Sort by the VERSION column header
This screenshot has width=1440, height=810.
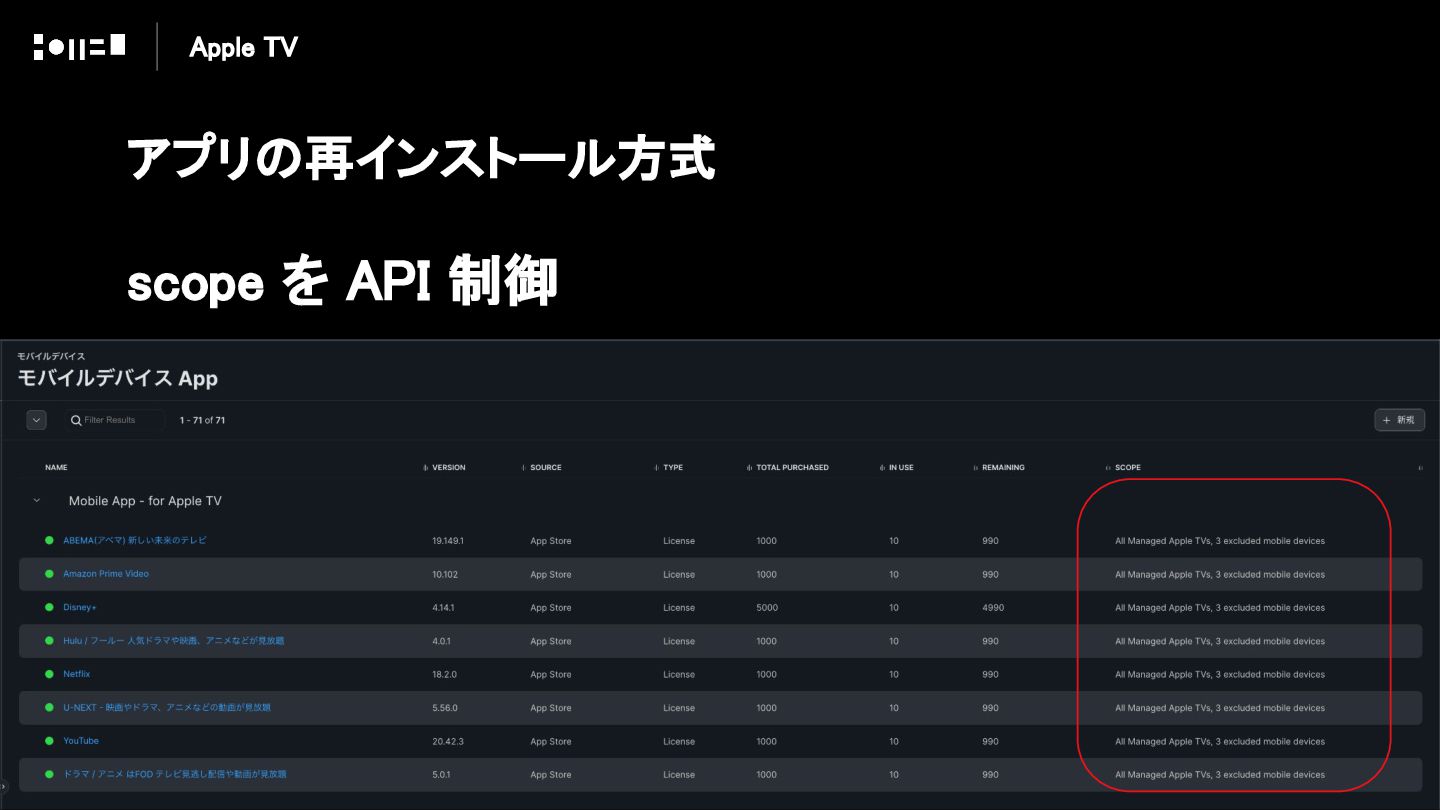[x=448, y=468]
